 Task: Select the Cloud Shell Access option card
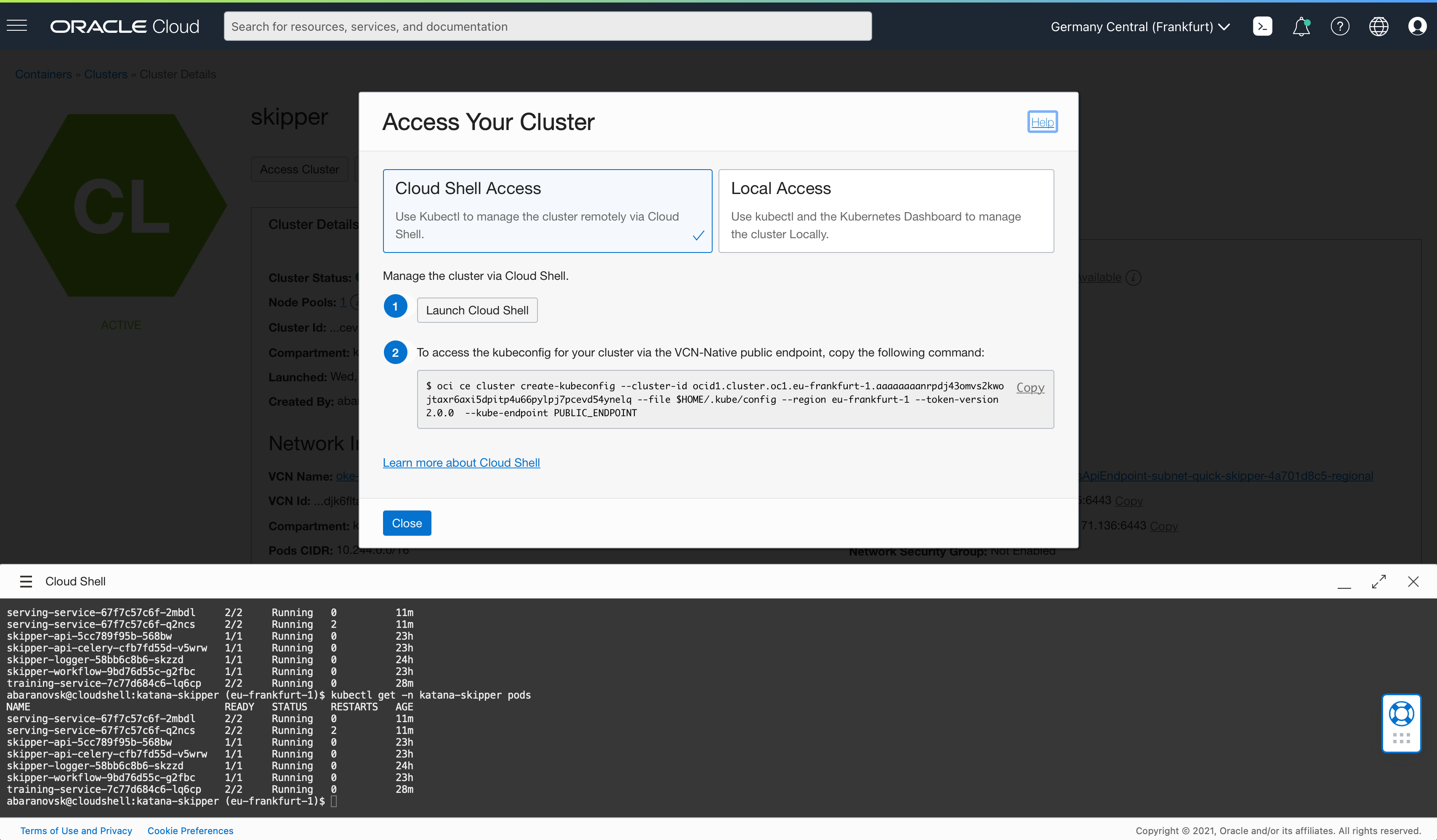click(x=547, y=211)
